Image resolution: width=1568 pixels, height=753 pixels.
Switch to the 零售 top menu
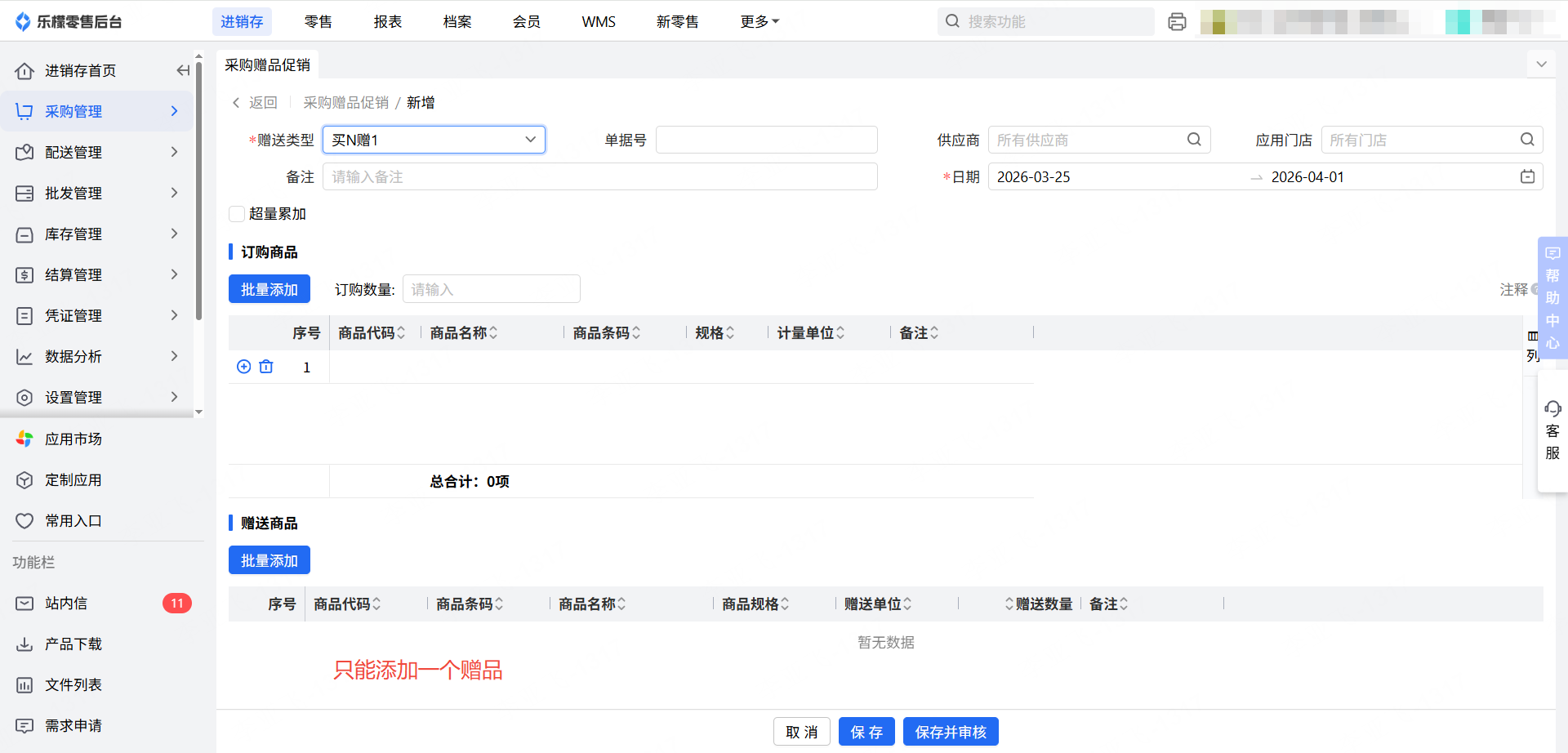pyautogui.click(x=318, y=22)
